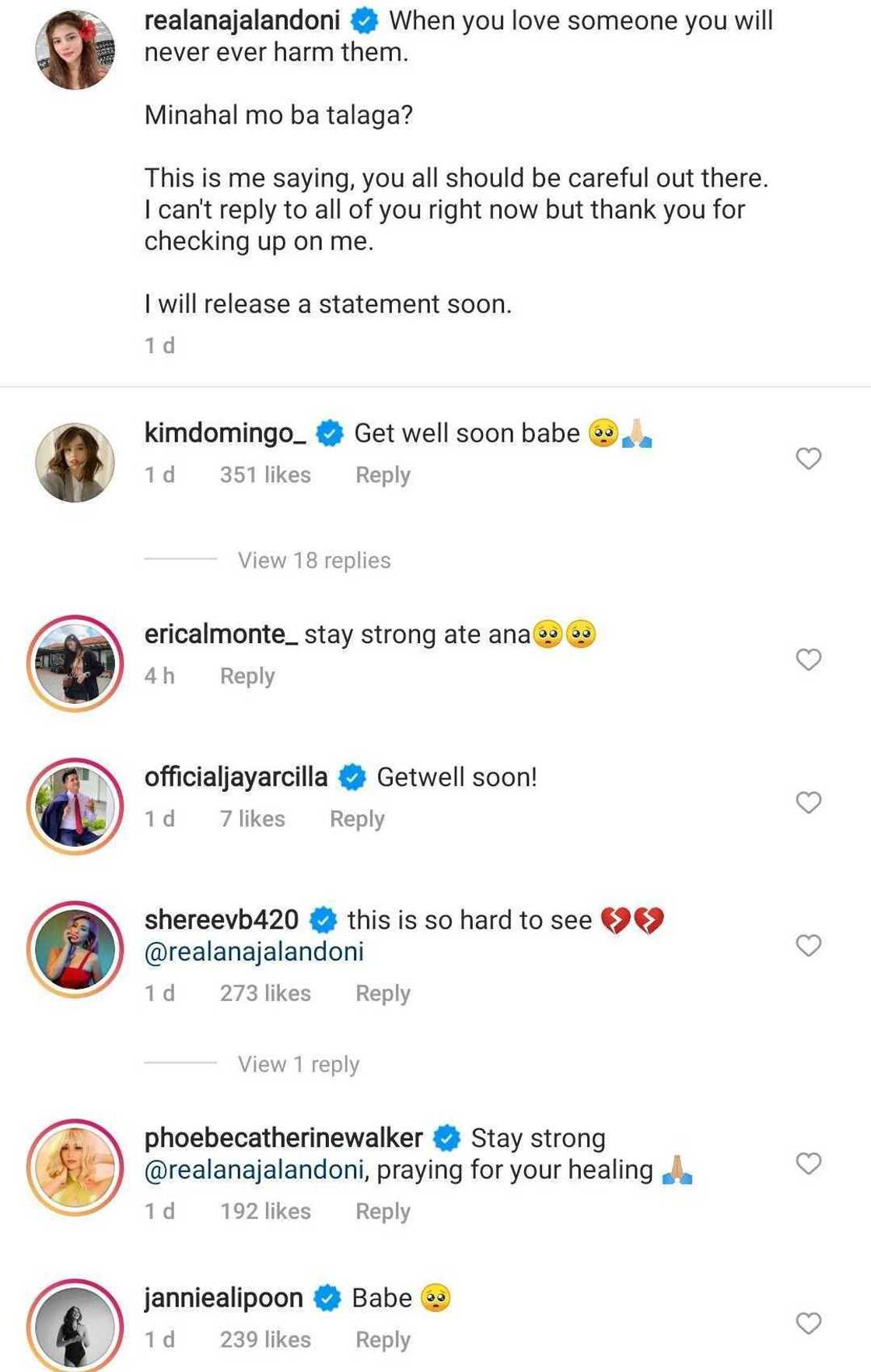Open shereevb420's story ring avatar
Viewport: 871px width, 1372px height.
(75, 950)
